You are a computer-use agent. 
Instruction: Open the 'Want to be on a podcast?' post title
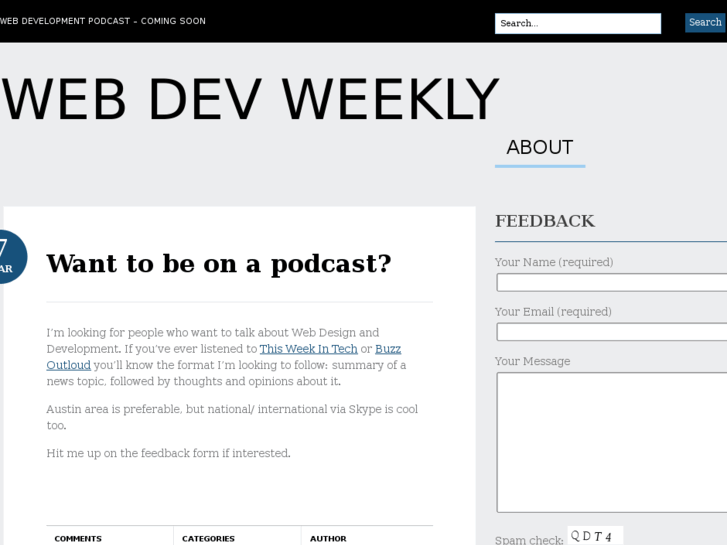click(219, 264)
